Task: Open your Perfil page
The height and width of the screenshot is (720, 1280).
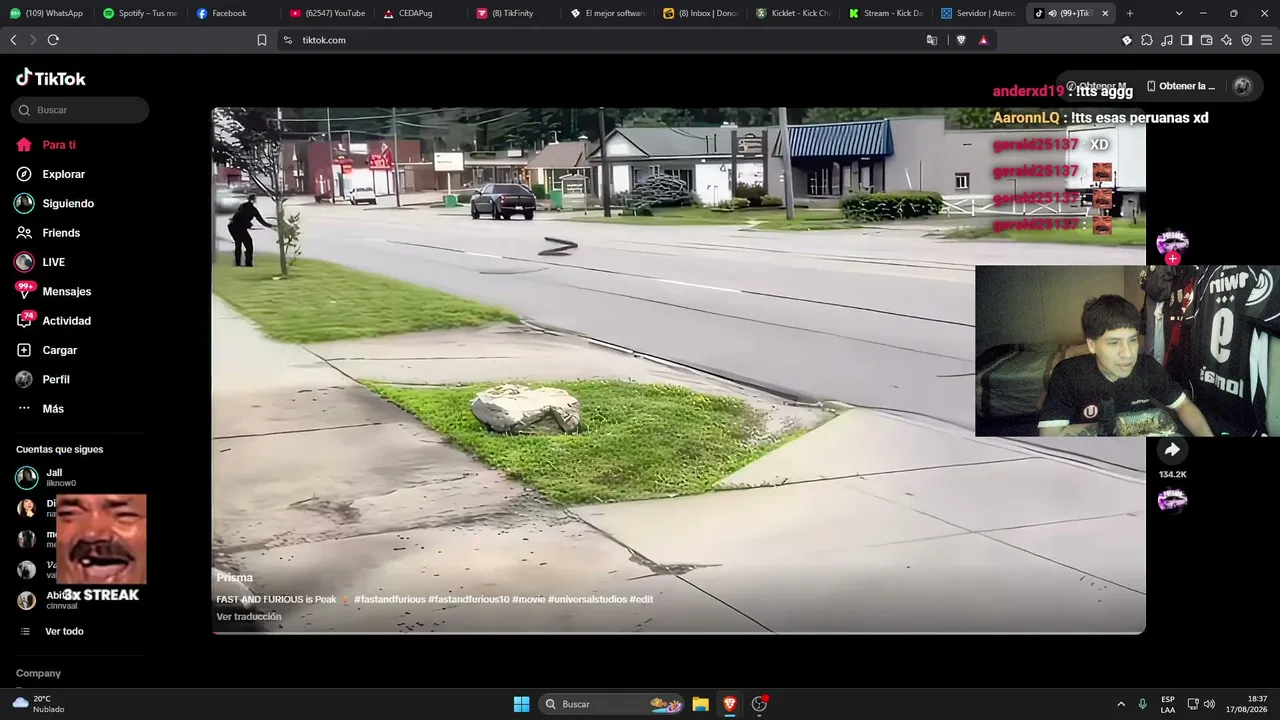Action: point(56,379)
